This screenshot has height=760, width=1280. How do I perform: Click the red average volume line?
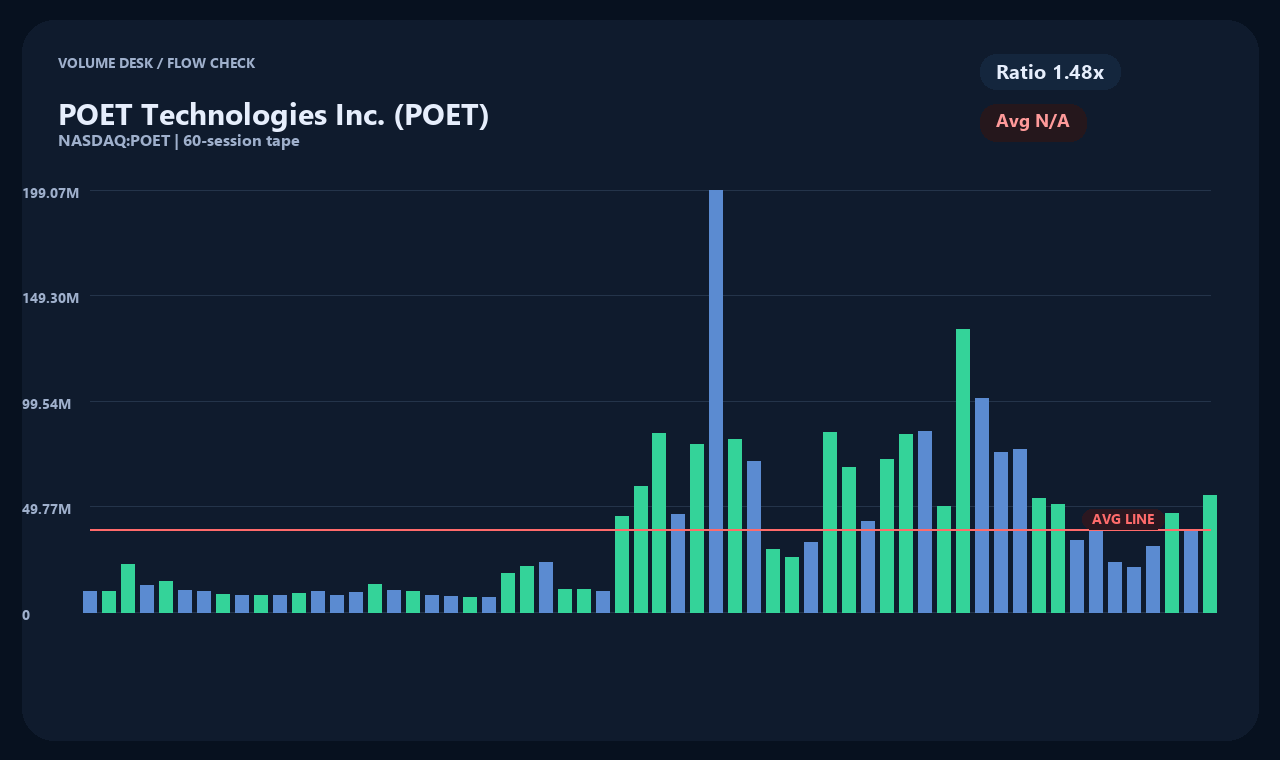point(650,530)
